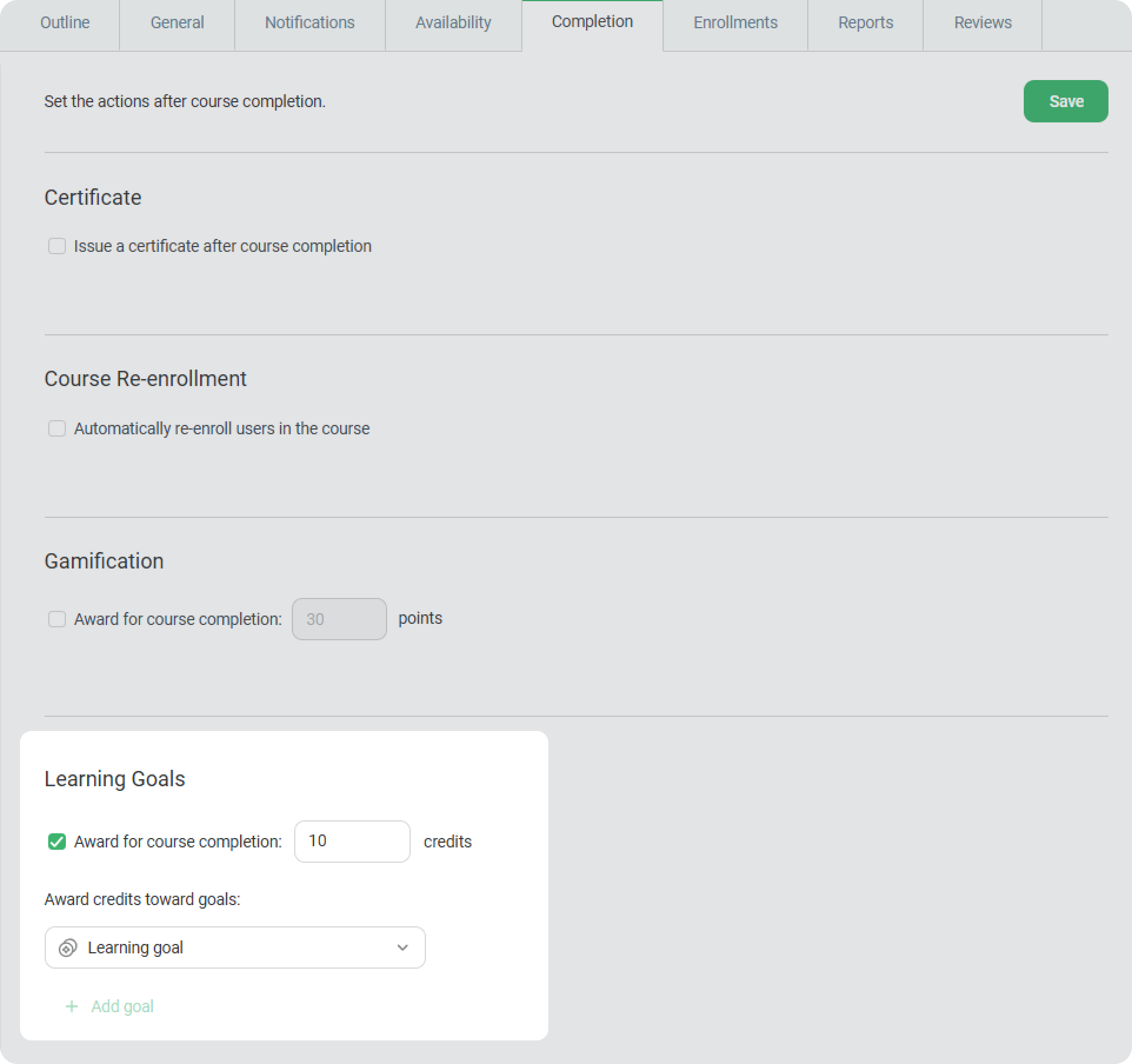Click the gamification points field showing 30

click(x=339, y=619)
